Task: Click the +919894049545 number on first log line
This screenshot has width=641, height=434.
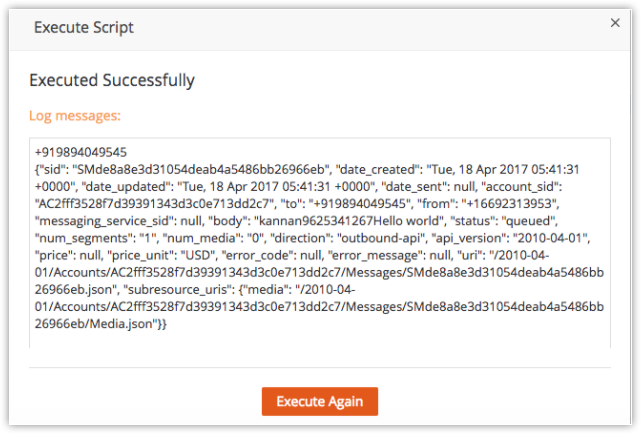Action: (x=81, y=152)
